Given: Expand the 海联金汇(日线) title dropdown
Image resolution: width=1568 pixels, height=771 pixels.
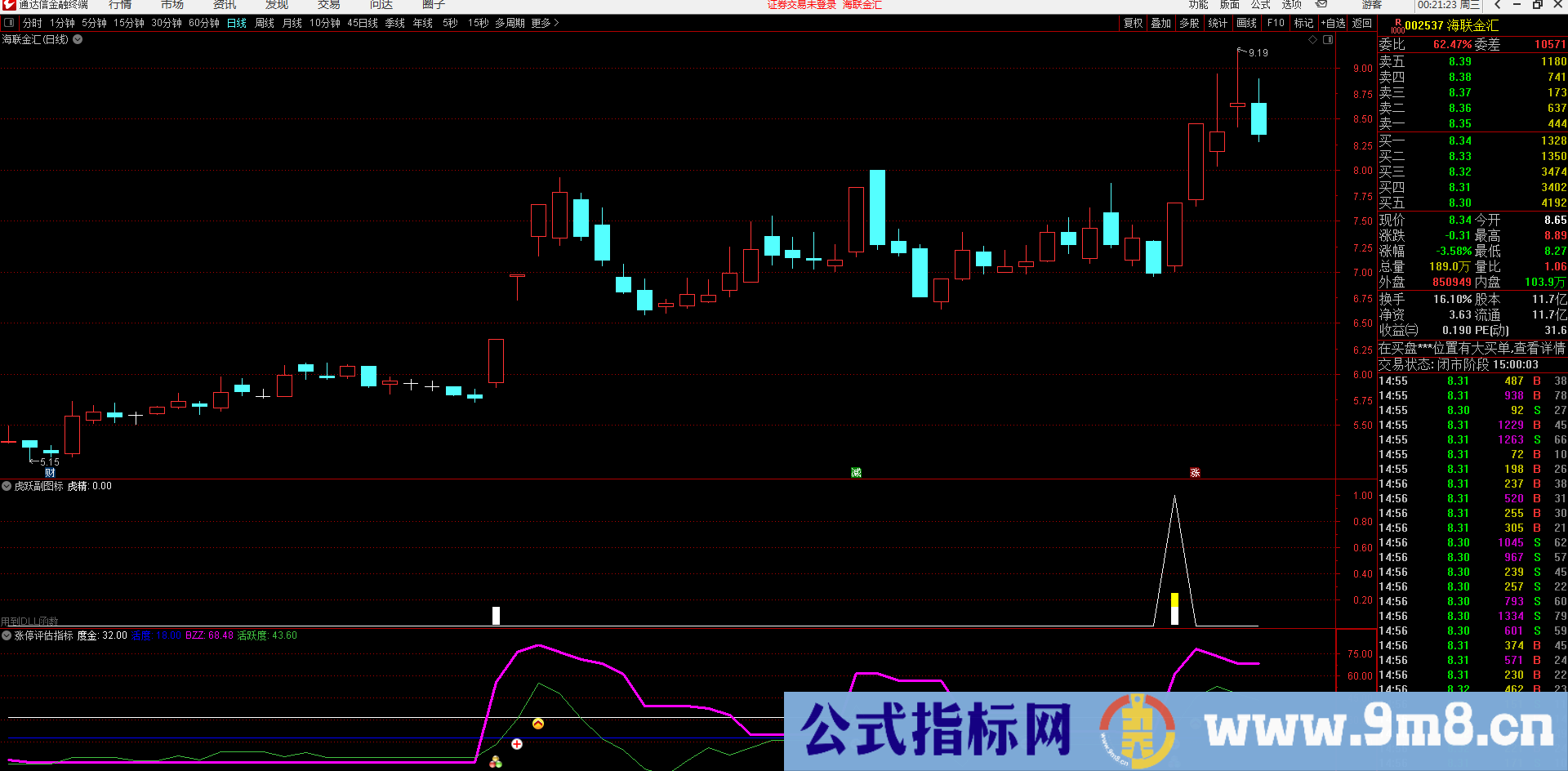Looking at the screenshot, I should pyautogui.click(x=78, y=39).
